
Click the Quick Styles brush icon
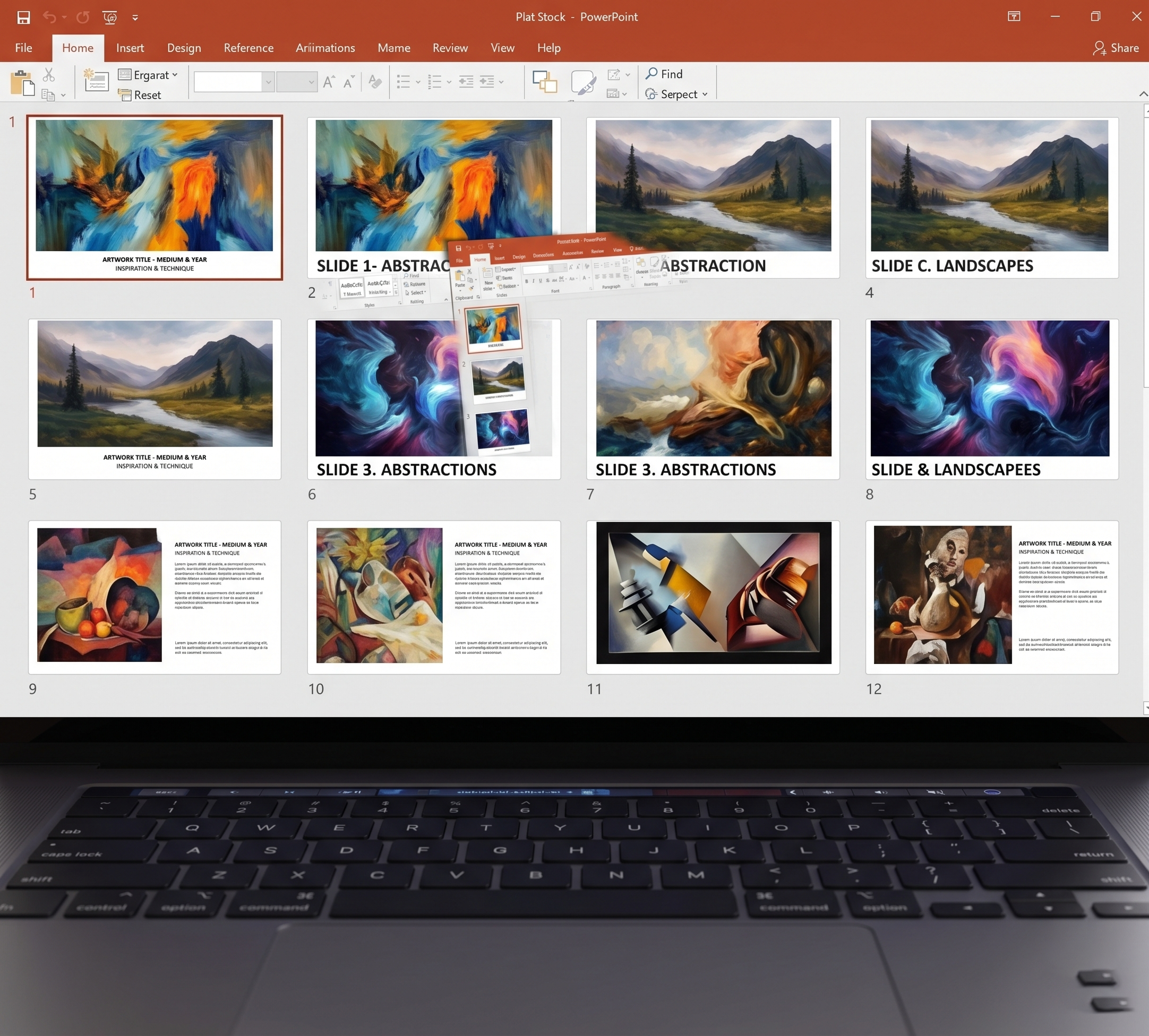[x=583, y=83]
